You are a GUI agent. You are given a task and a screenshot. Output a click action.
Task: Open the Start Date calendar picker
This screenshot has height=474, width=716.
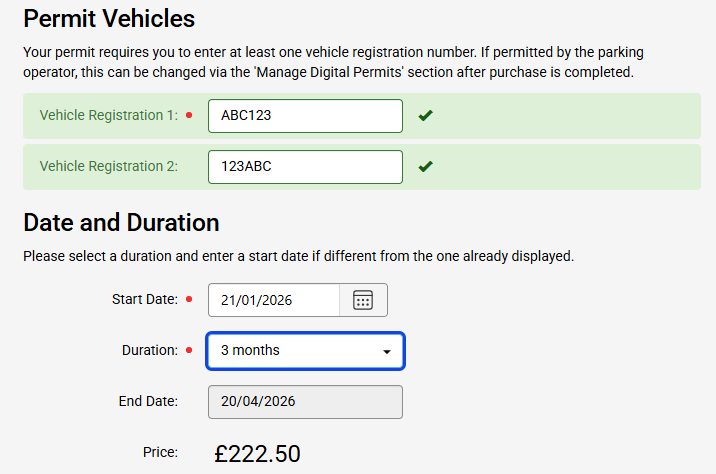tap(363, 300)
